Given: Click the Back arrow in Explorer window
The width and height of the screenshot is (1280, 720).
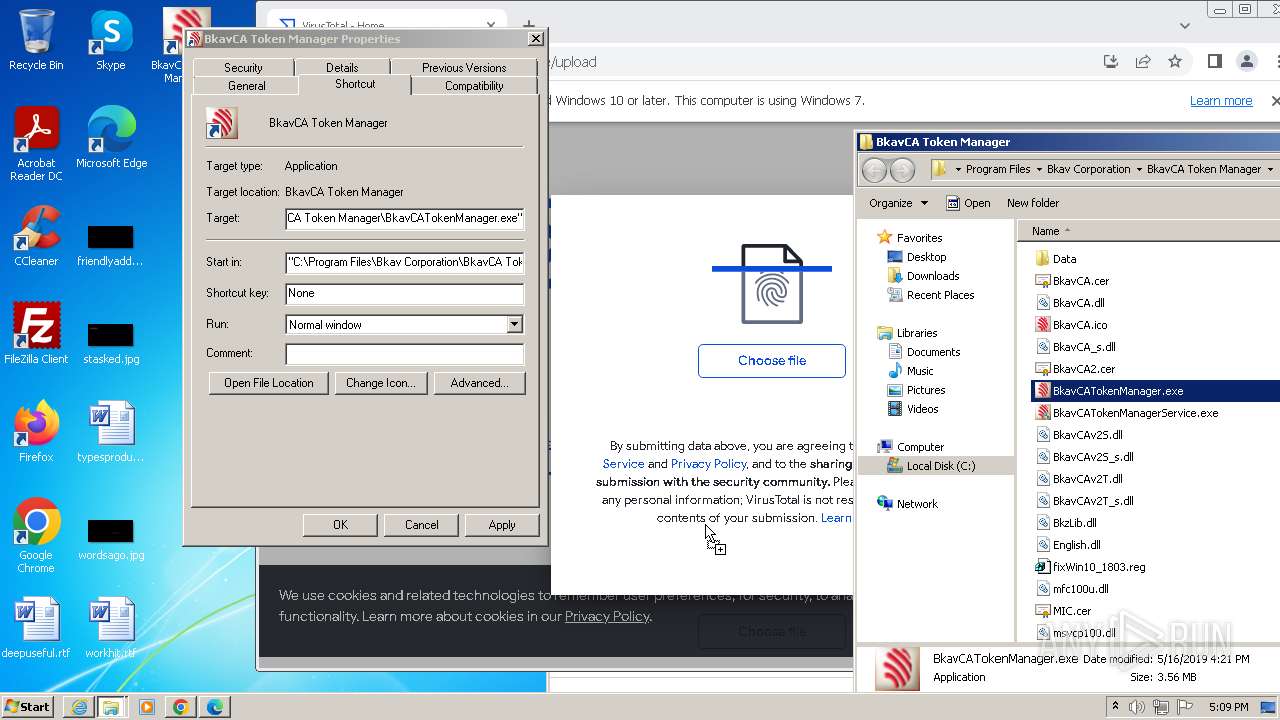Looking at the screenshot, I should [875, 170].
